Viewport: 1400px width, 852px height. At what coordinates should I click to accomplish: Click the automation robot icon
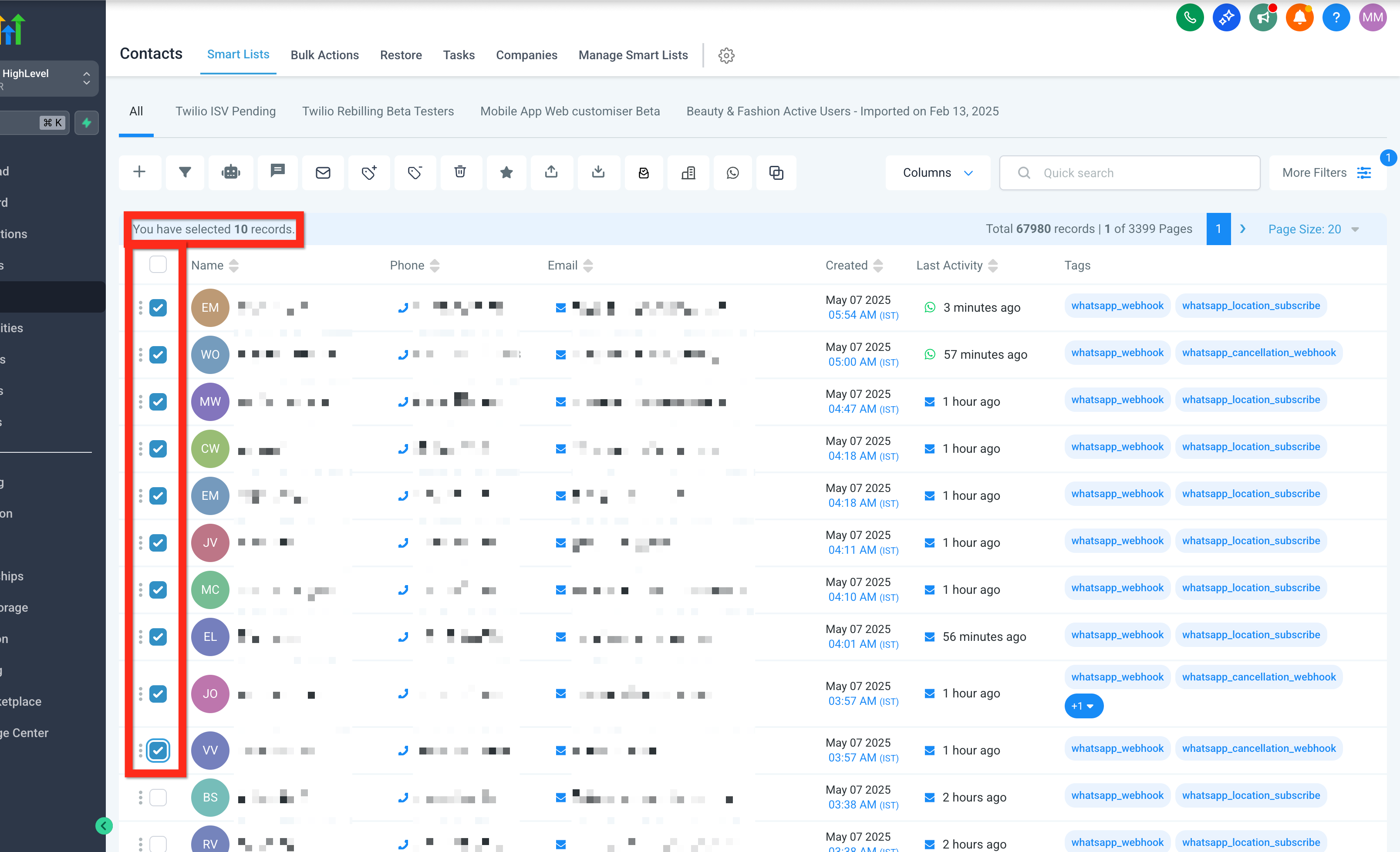pyautogui.click(x=231, y=172)
